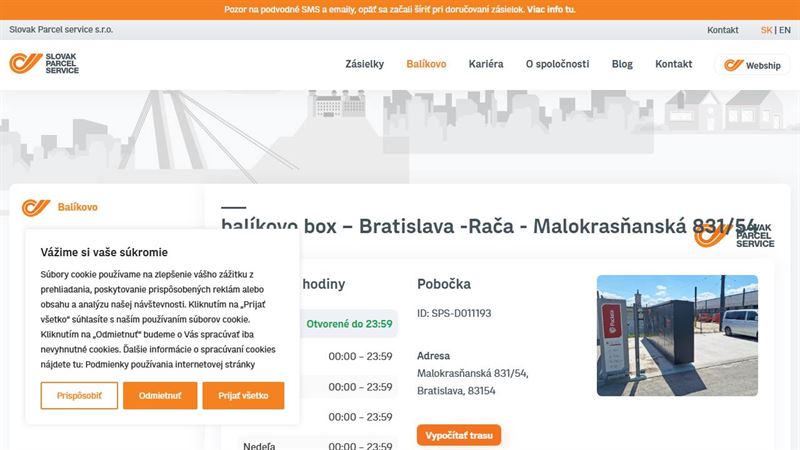Click the address Malokrasňanská 831/54, line
The image size is (800, 450).
click(x=472, y=373)
